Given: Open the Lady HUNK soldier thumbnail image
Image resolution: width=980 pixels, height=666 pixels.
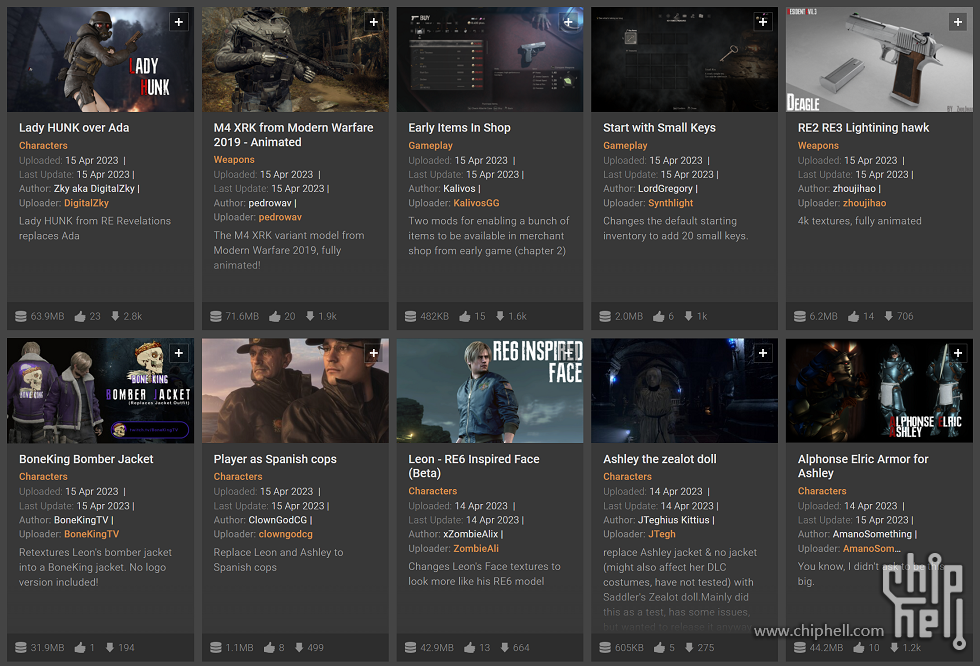Looking at the screenshot, I should [101, 59].
